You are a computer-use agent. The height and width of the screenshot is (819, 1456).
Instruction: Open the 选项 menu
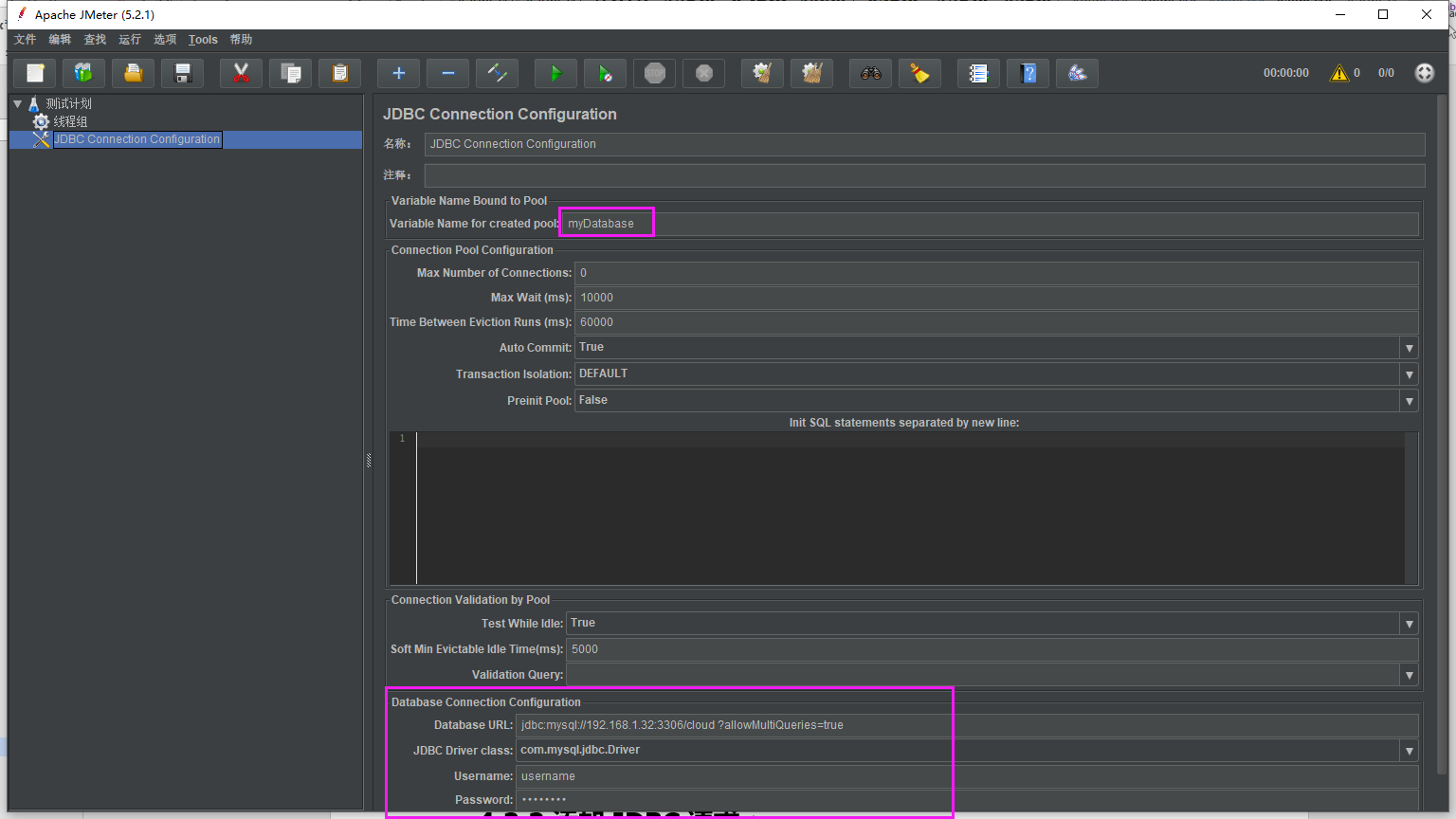click(x=165, y=39)
